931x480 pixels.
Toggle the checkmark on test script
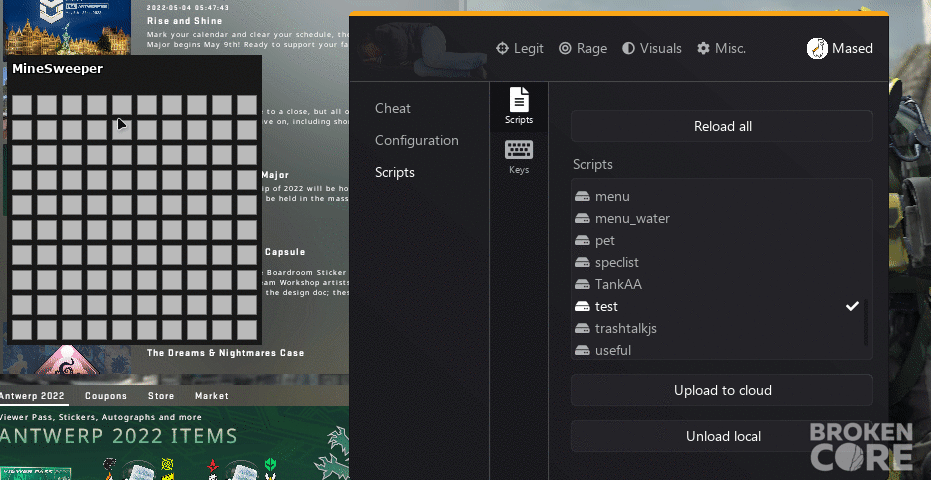(852, 306)
